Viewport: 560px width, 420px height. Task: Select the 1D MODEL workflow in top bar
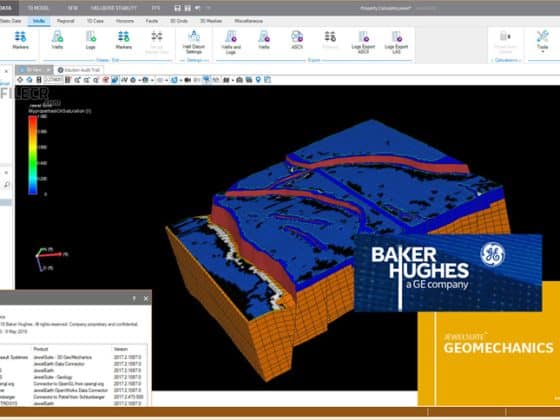click(x=38, y=8)
